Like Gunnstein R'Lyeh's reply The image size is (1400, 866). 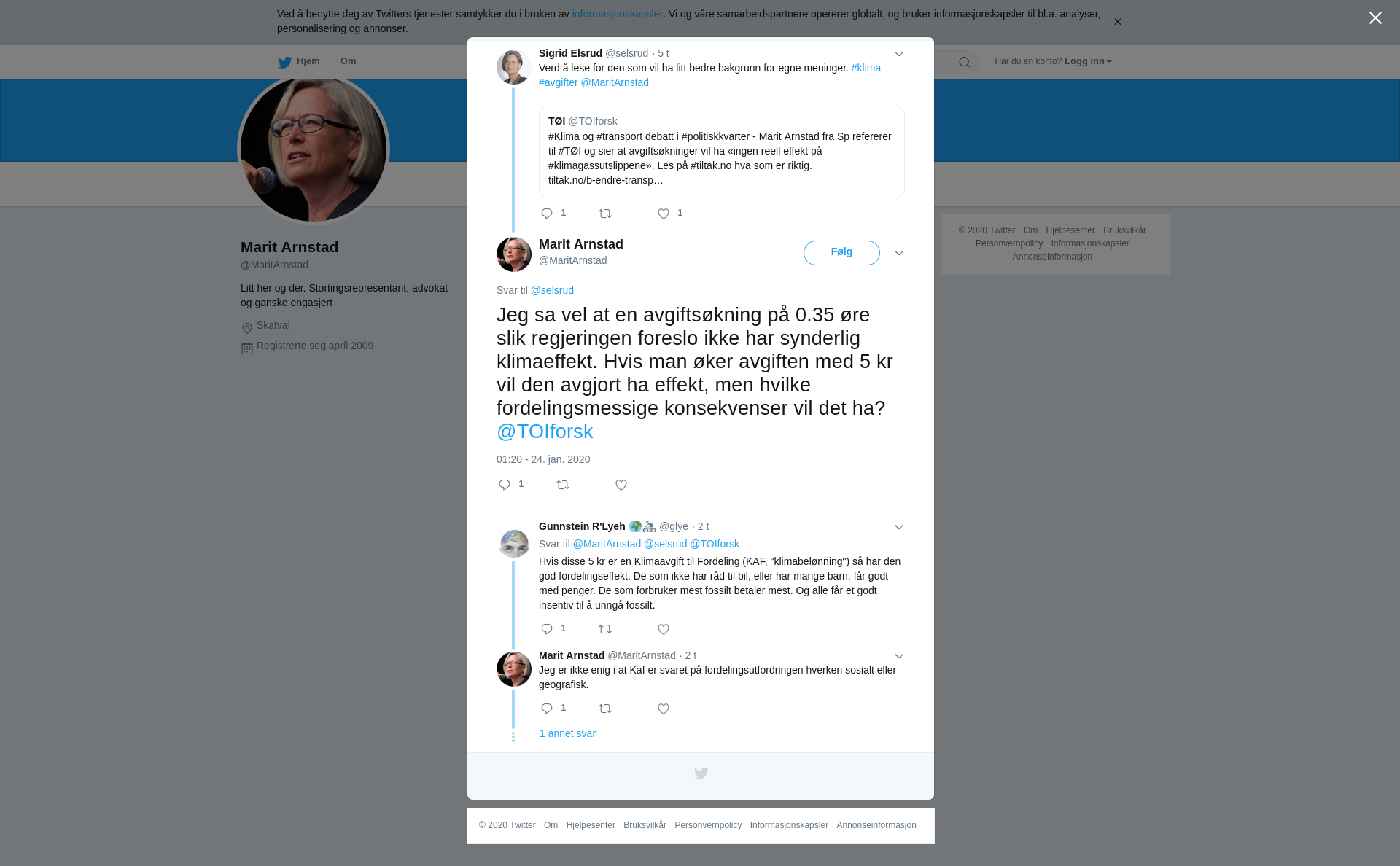tap(664, 629)
